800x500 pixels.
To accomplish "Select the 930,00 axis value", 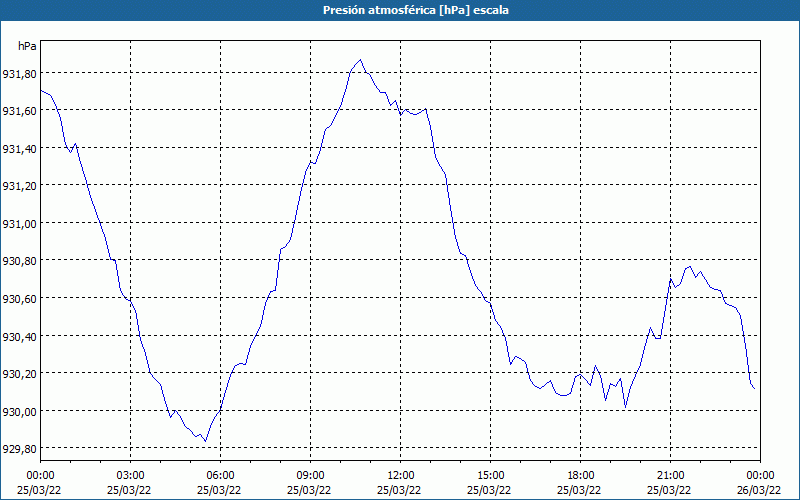I will tap(19, 412).
